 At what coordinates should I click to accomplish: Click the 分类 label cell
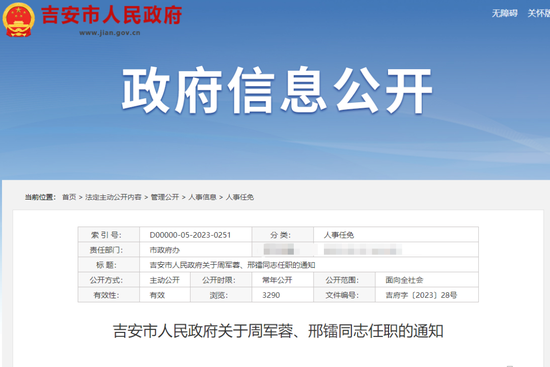(x=282, y=235)
